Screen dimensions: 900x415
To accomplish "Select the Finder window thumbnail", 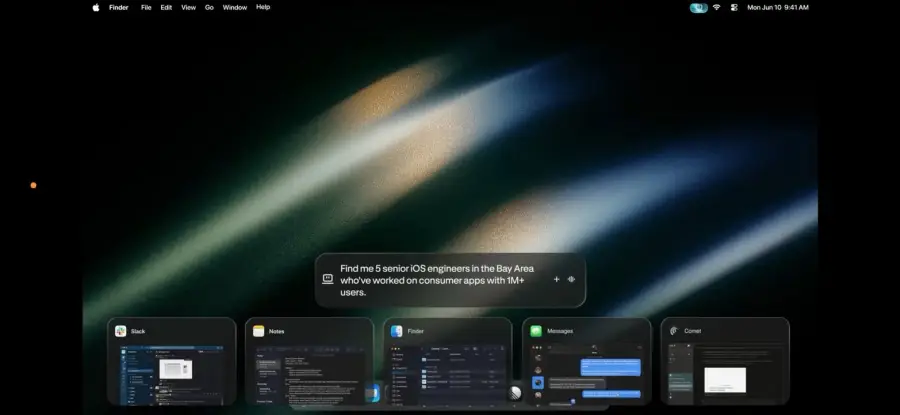I will (x=448, y=373).
